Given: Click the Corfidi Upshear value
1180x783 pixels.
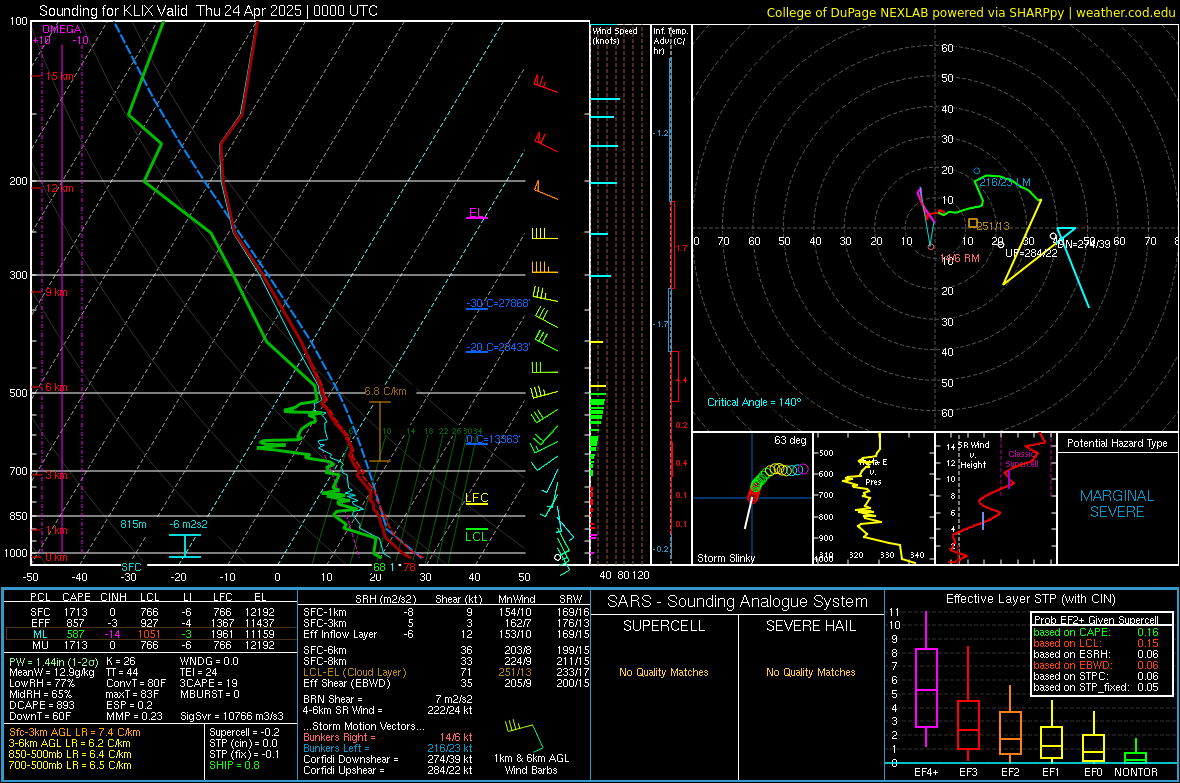Looking at the screenshot, I should [x=450, y=770].
